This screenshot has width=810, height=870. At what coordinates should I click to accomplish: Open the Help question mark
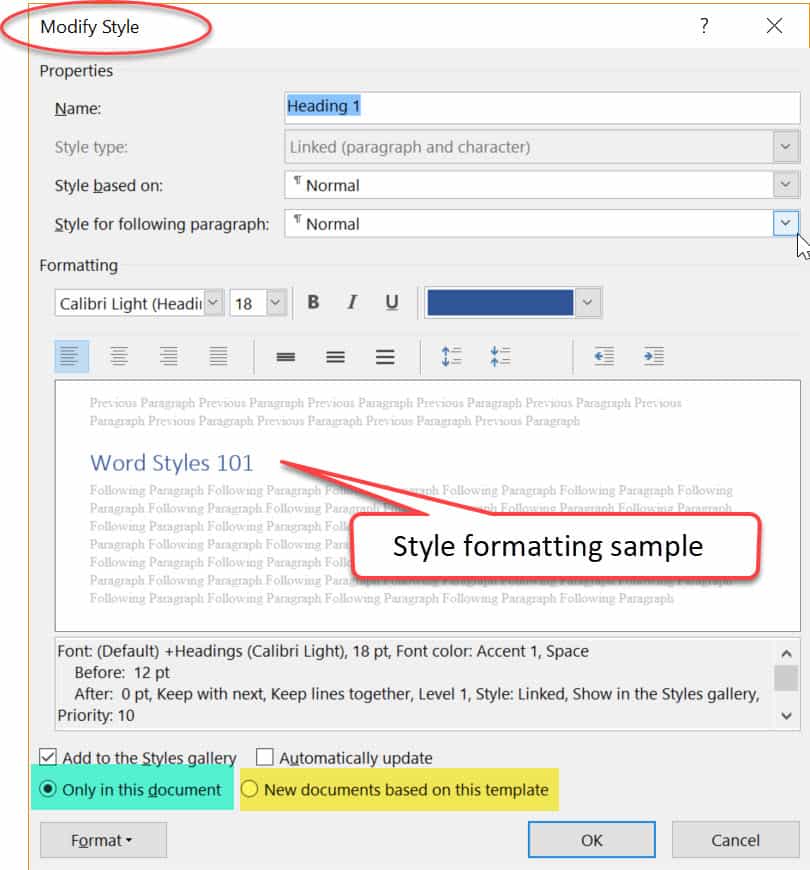coord(703,26)
